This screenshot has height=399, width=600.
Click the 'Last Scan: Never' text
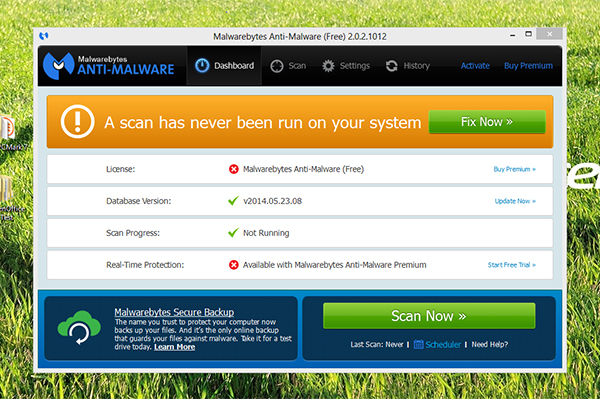[377, 344]
